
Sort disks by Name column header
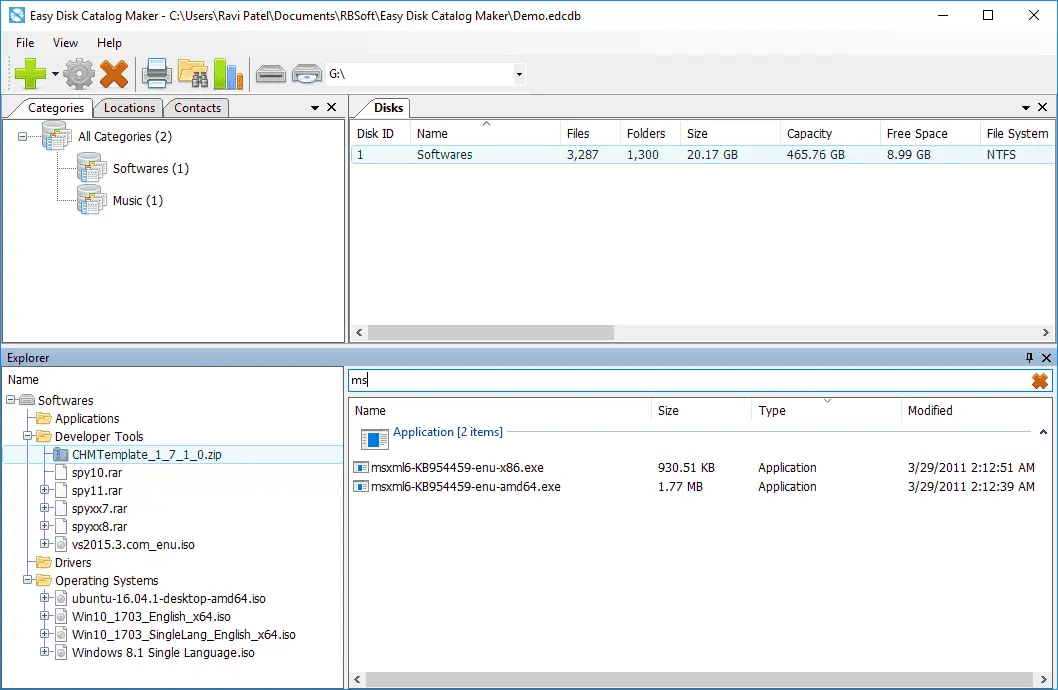coord(485,134)
